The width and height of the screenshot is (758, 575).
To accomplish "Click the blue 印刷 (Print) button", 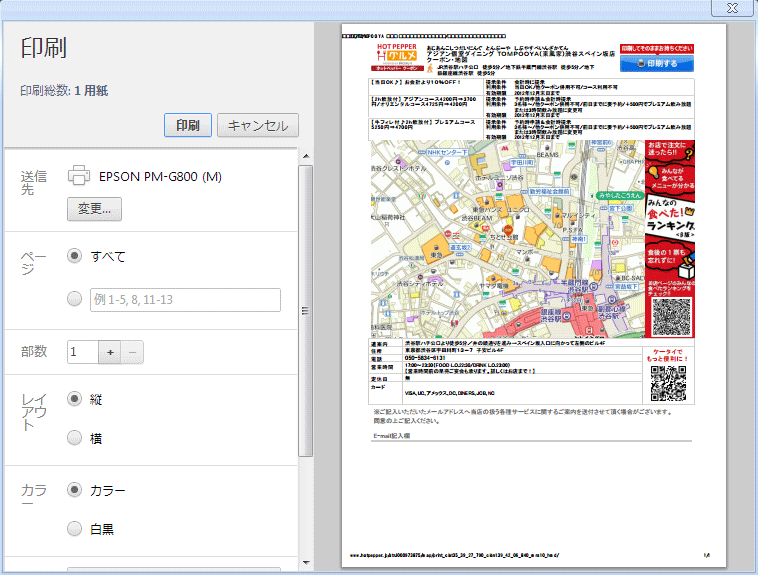I will 188,125.
